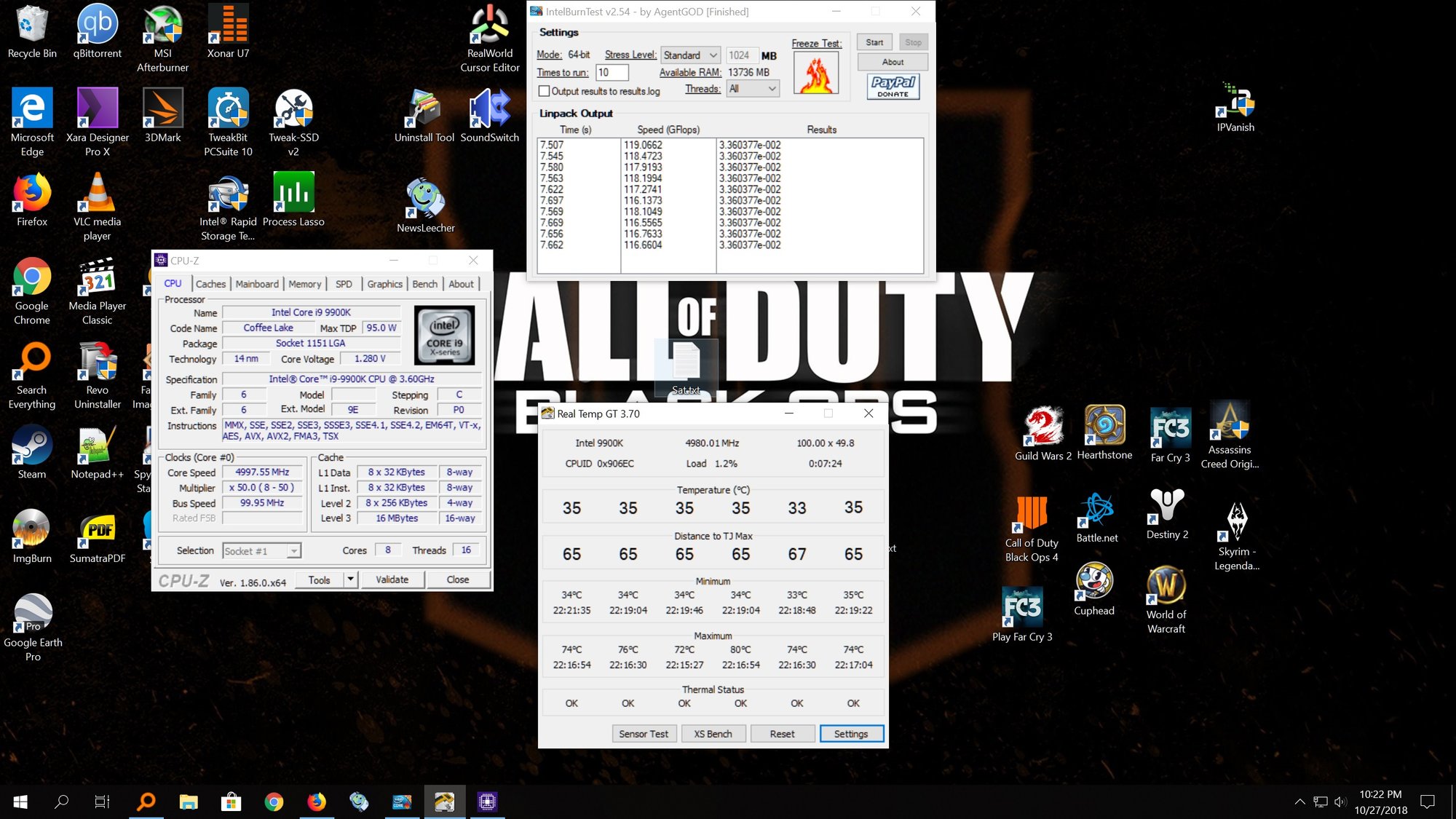1456x819 pixels.
Task: Open the Memory tab in CPU-Z
Action: pyautogui.click(x=304, y=284)
